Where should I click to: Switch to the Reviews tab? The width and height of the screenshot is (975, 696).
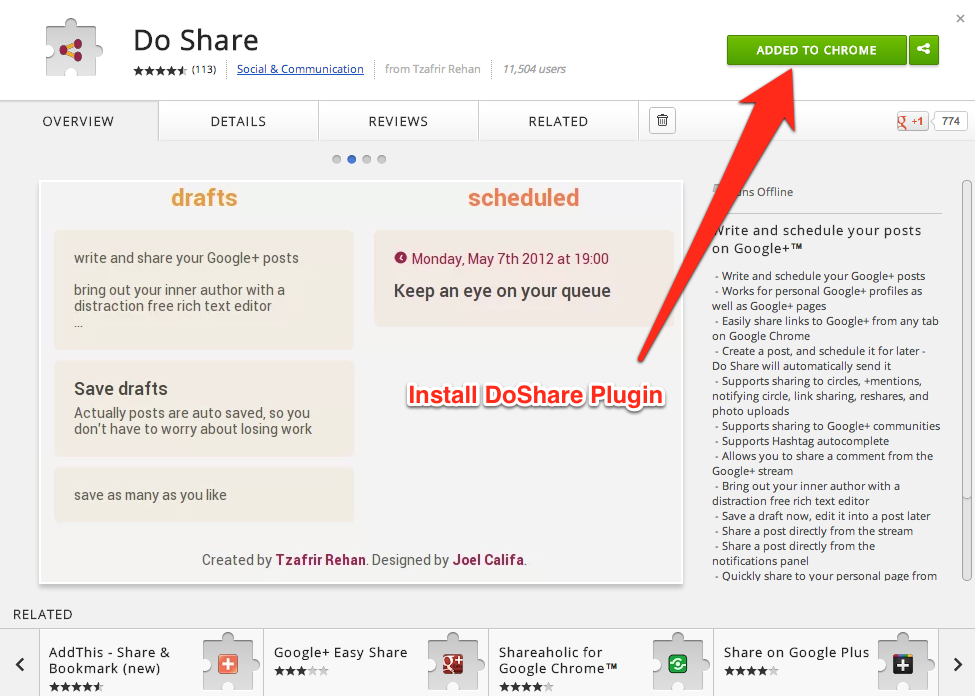pyautogui.click(x=398, y=121)
